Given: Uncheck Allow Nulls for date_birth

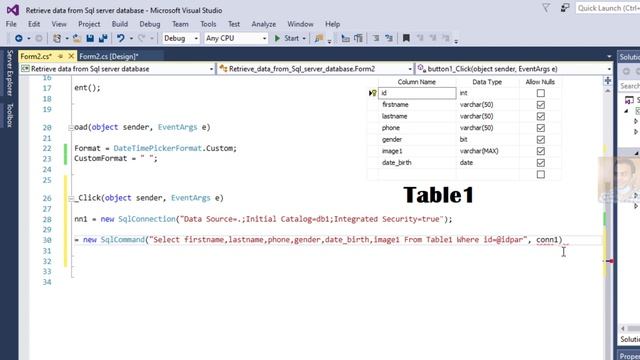Looking at the screenshot, I should (541, 163).
